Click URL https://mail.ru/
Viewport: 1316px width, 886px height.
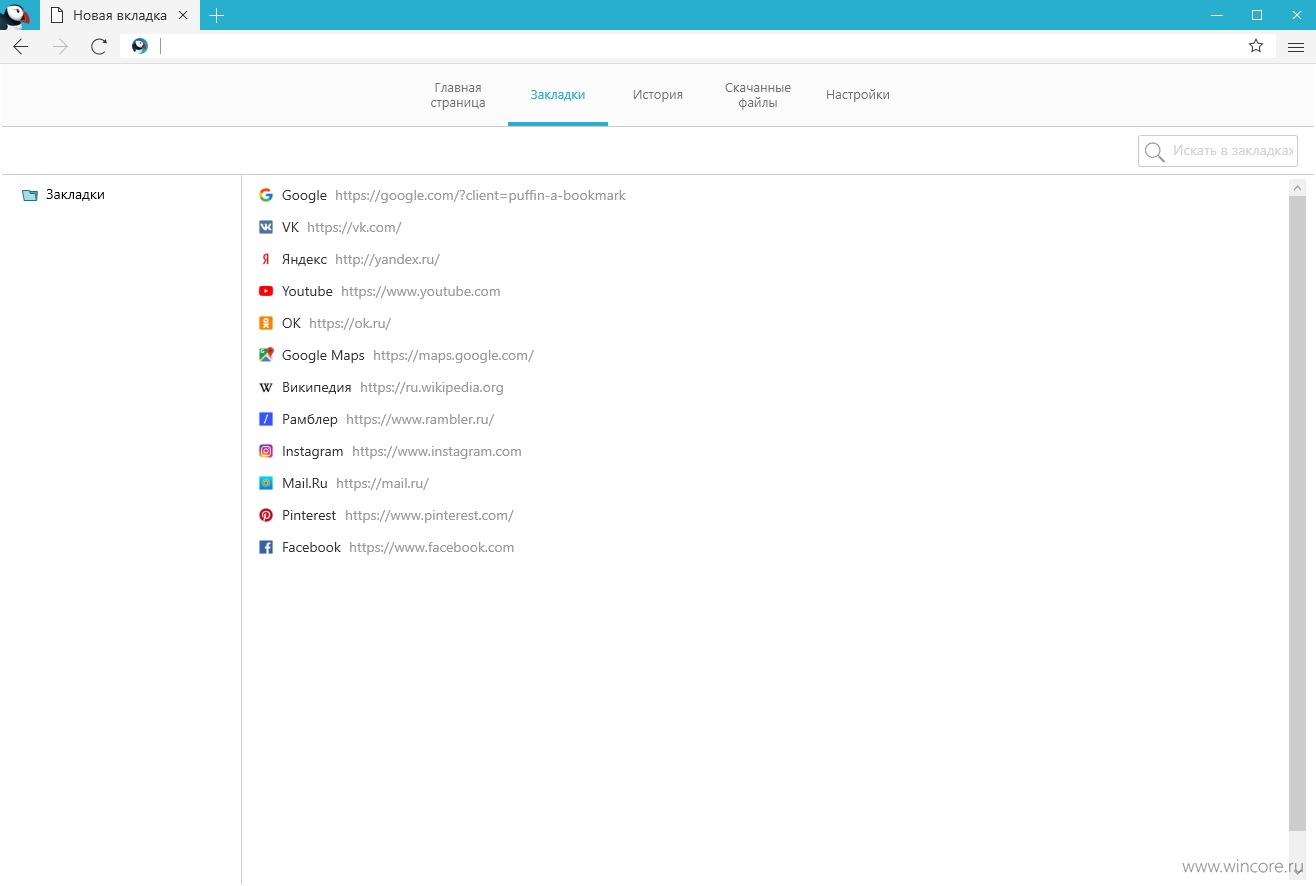(382, 483)
